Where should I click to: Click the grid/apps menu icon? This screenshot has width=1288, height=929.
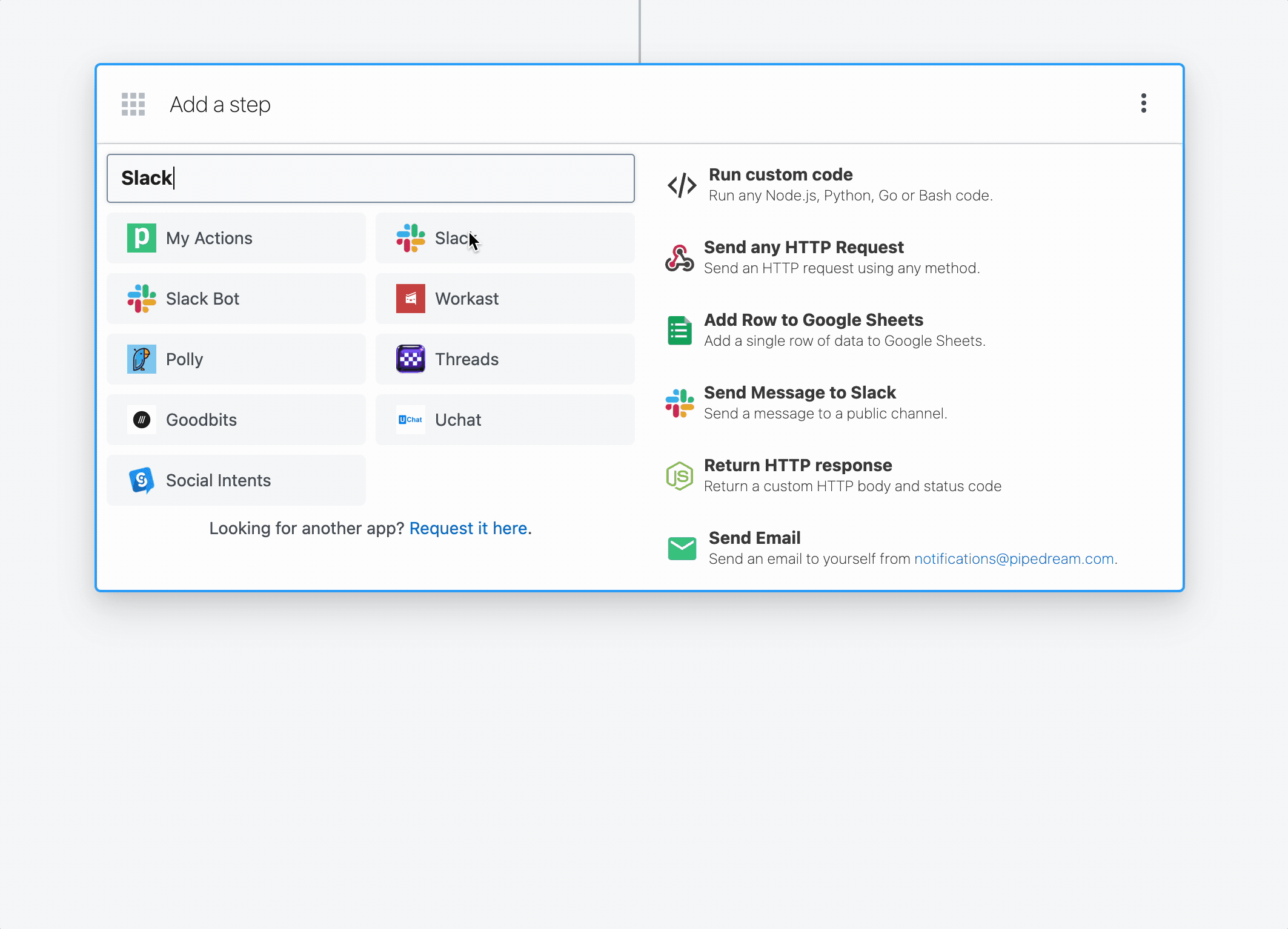(x=134, y=104)
